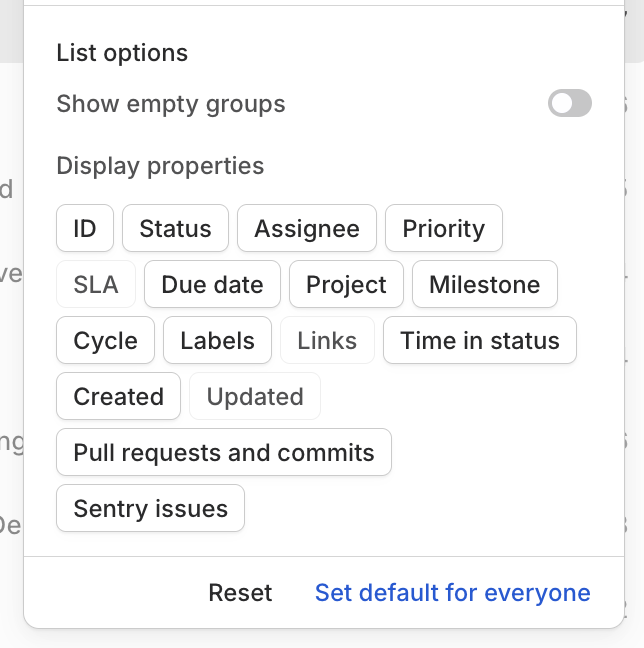Image resolution: width=644 pixels, height=648 pixels.
Task: Turn off Assignee display property
Action: 307,228
